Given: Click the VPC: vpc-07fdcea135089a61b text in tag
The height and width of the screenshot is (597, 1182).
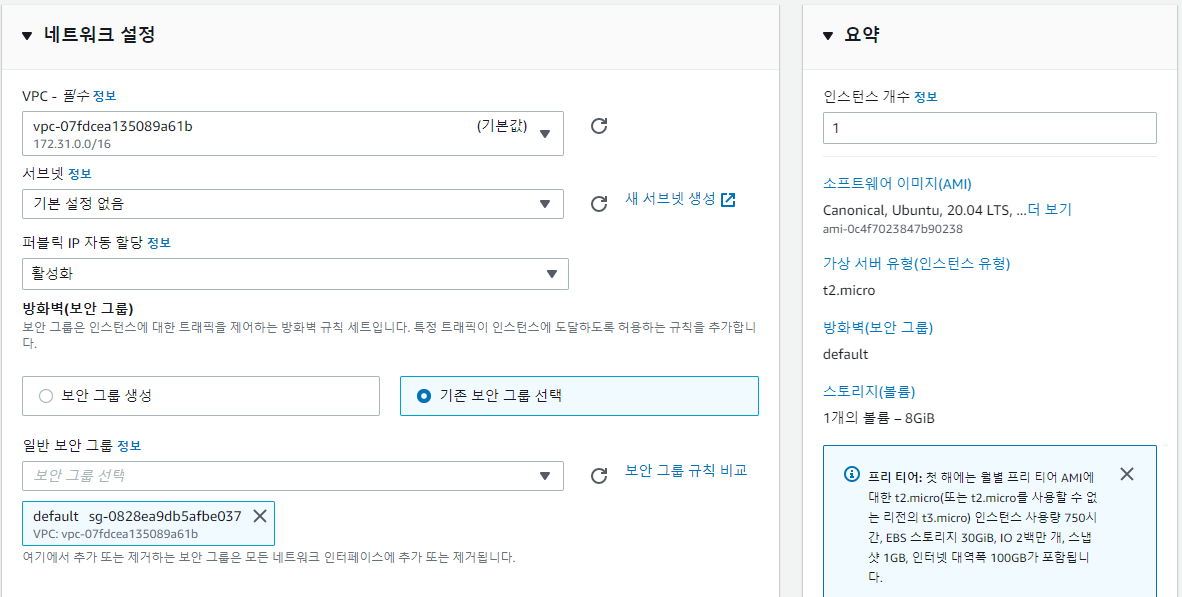Looking at the screenshot, I should 115,534.
